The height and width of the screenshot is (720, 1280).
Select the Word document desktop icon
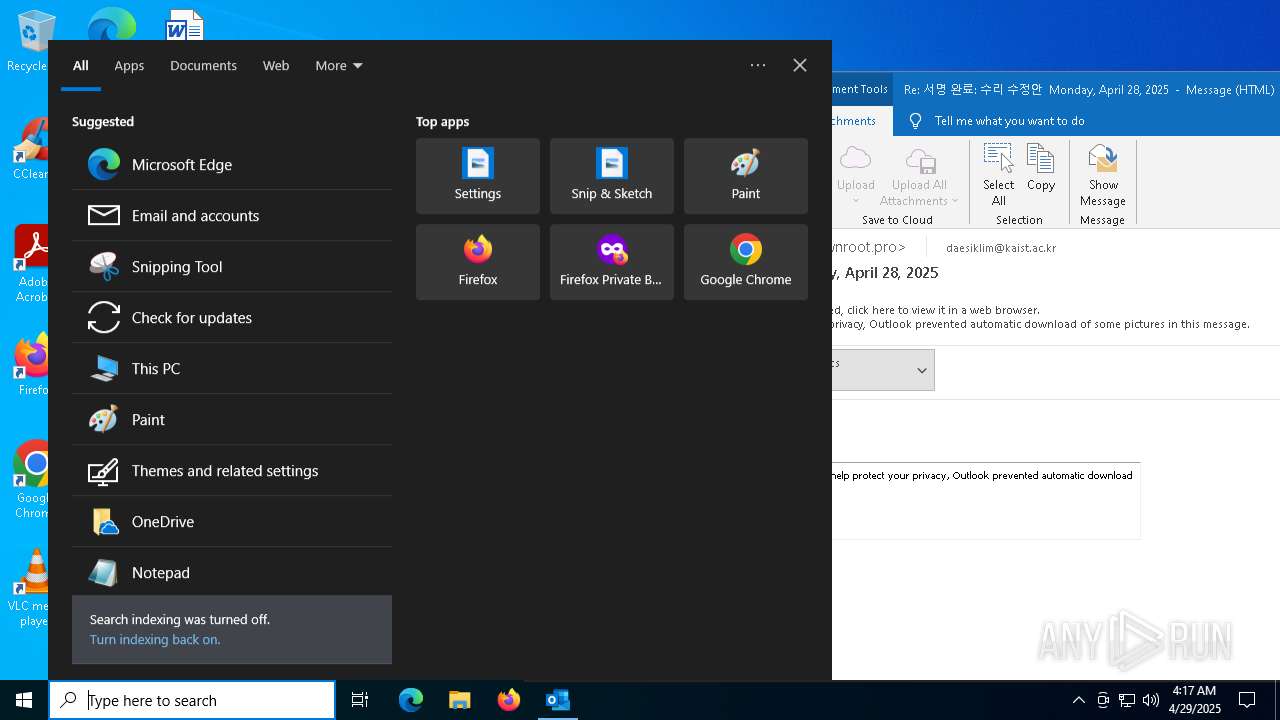184,24
